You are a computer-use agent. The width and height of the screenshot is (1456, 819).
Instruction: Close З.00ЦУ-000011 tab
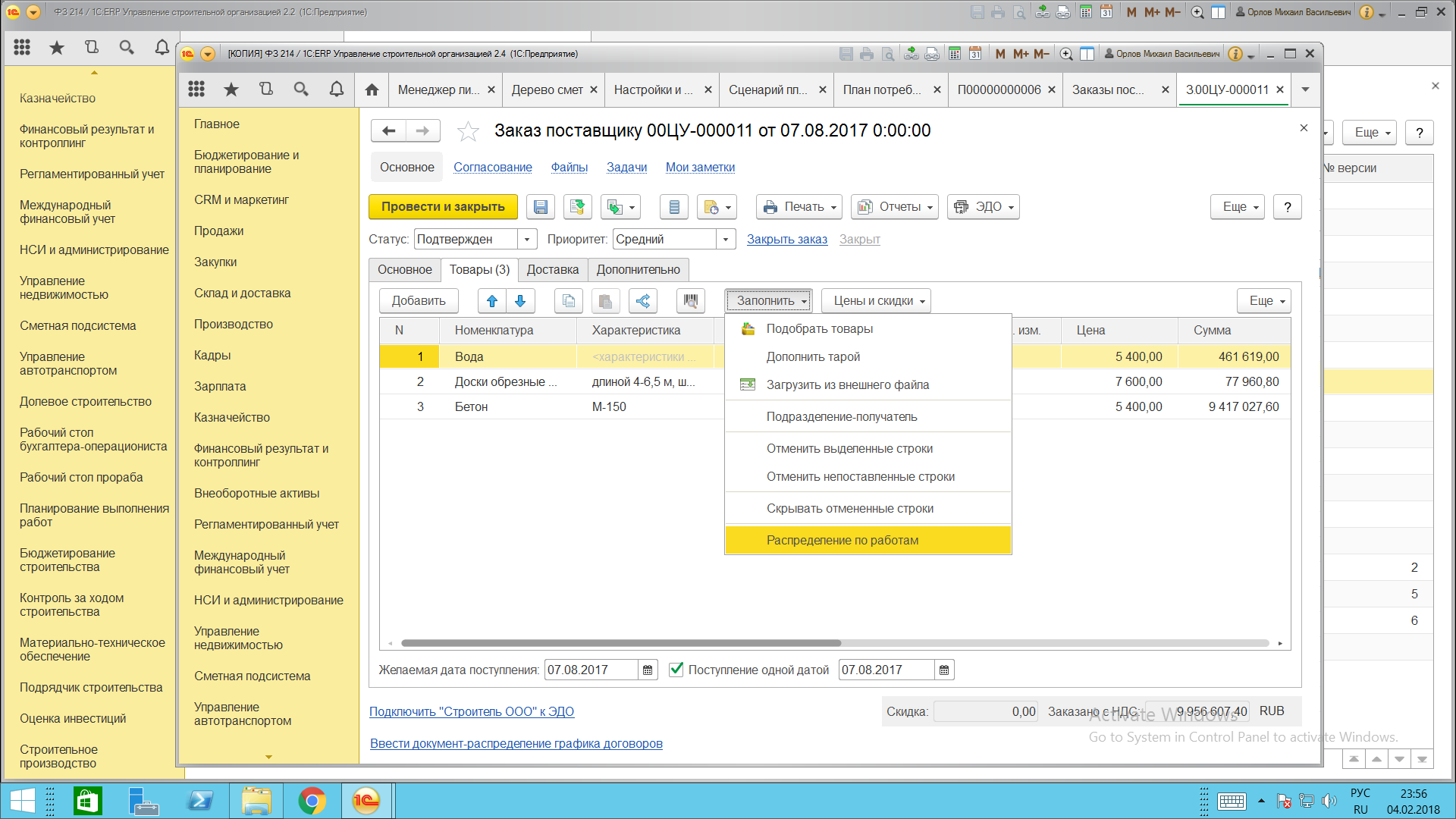pyautogui.click(x=1280, y=89)
